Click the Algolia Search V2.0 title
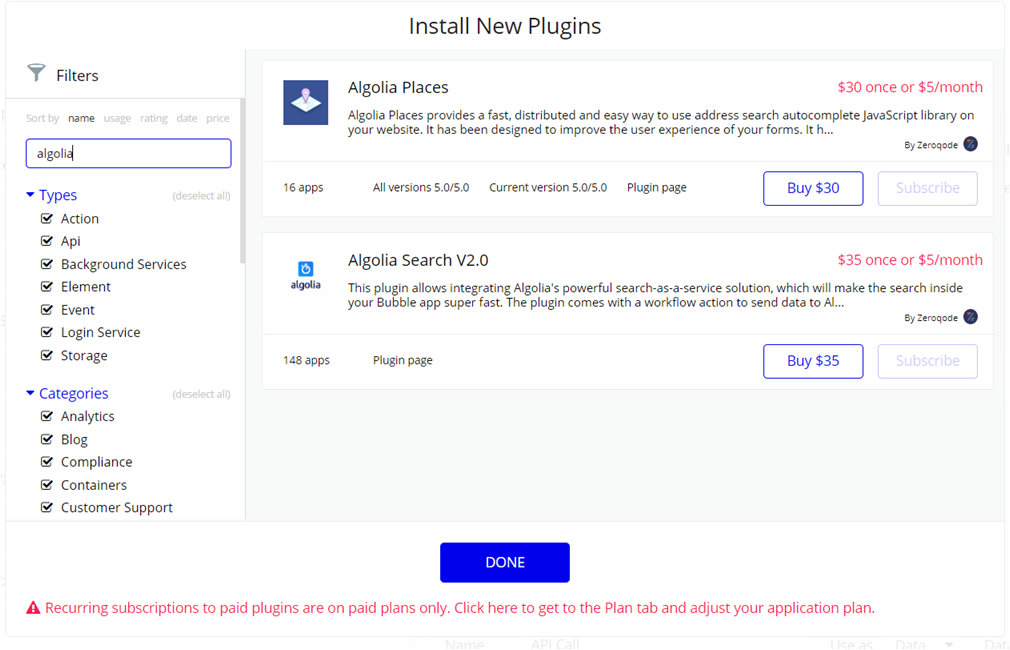Image resolution: width=1010 pixels, height=650 pixels. (x=418, y=260)
